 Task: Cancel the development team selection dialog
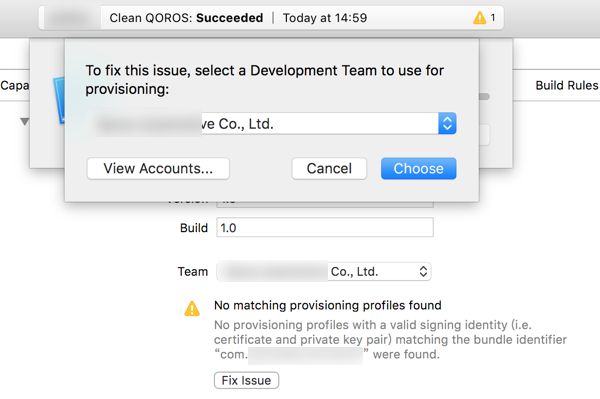(x=329, y=169)
